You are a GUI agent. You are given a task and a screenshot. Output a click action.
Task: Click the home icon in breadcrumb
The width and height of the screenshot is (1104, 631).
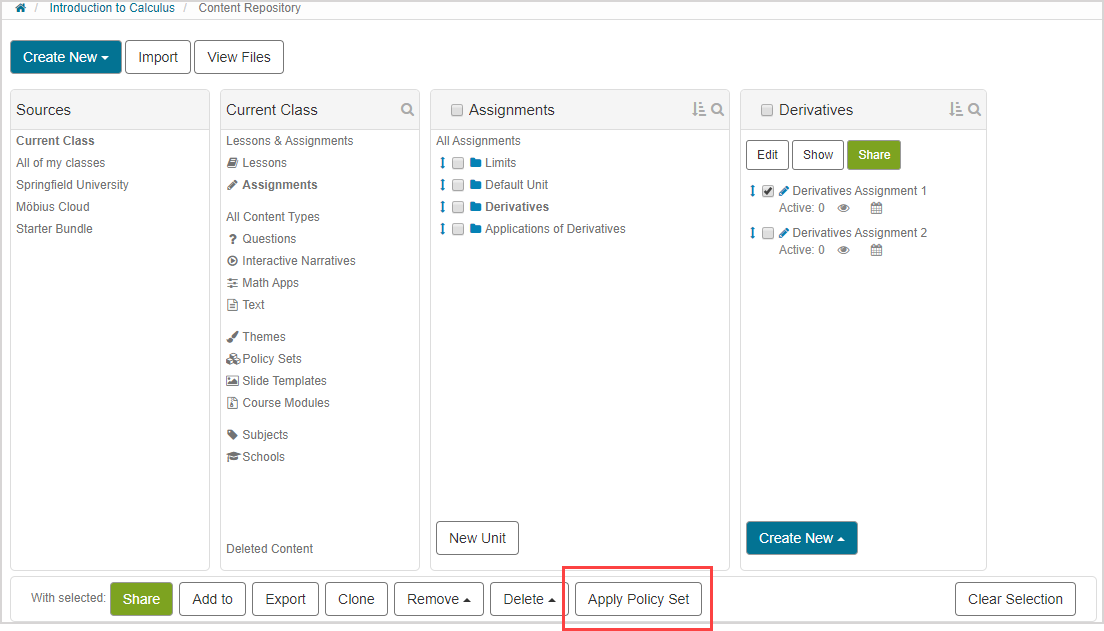point(20,8)
